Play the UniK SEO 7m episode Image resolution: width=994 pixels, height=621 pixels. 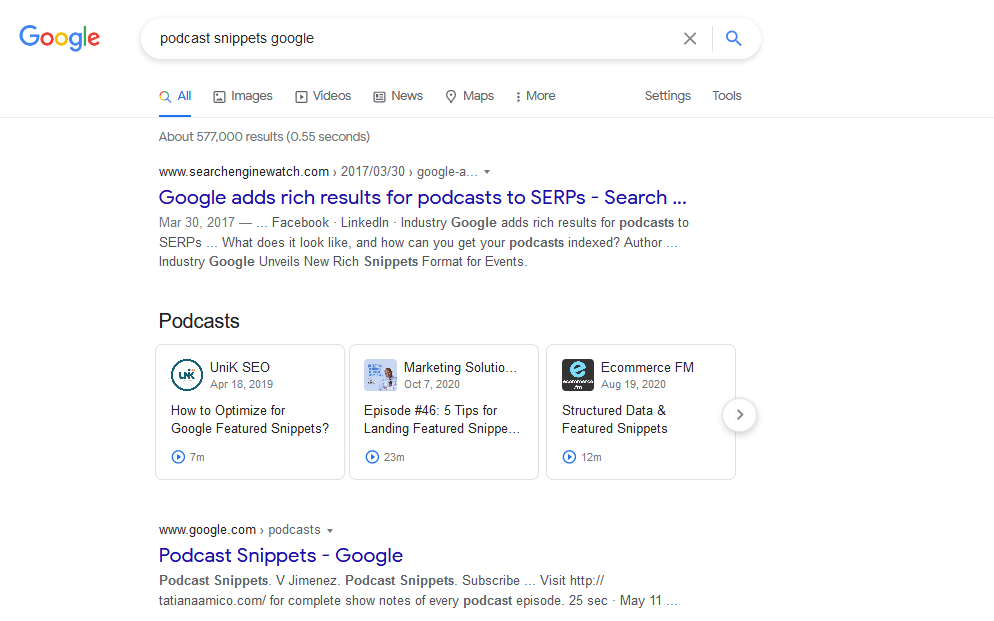178,457
